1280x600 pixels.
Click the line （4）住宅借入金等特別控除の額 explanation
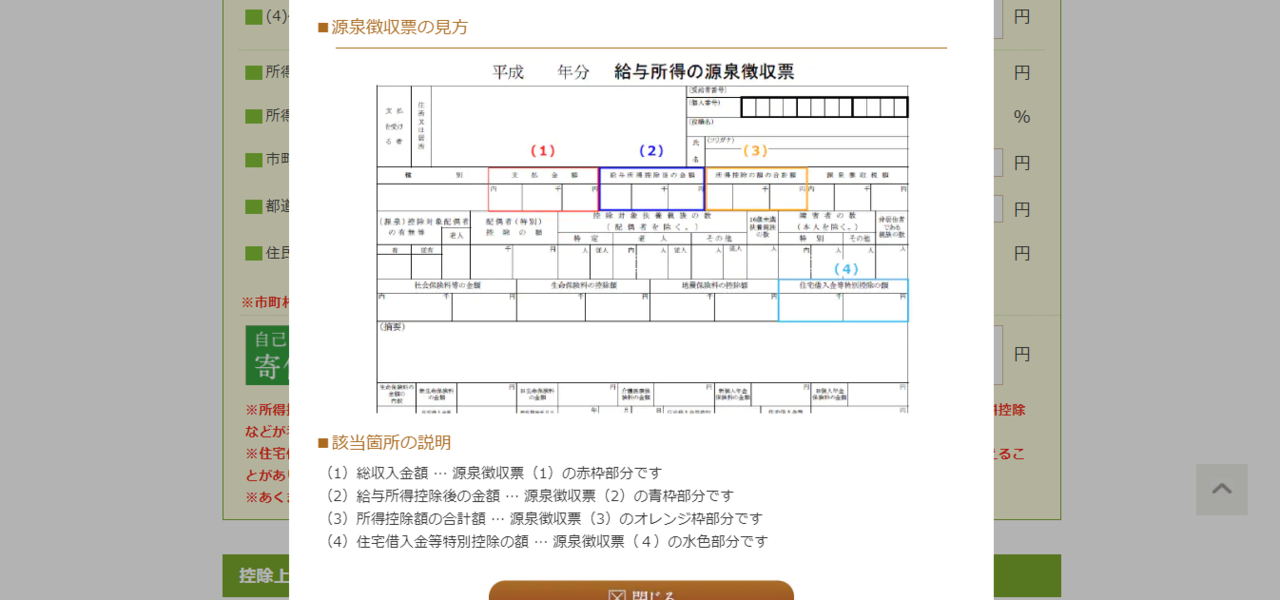[x=545, y=542]
